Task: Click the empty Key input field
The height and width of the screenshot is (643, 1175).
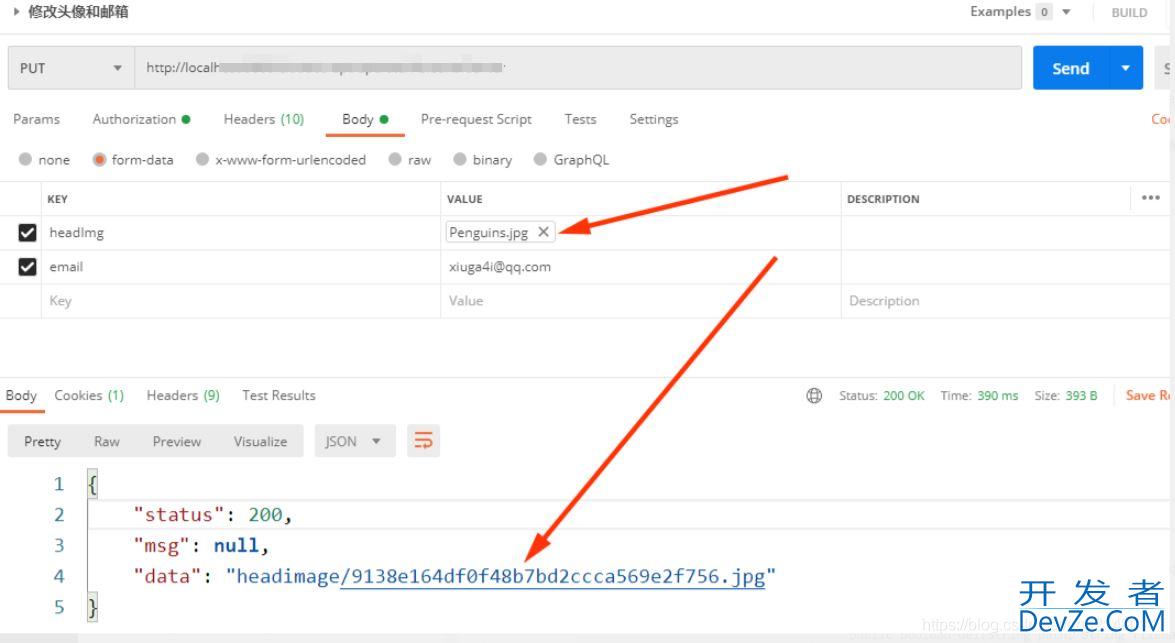Action: tap(241, 301)
